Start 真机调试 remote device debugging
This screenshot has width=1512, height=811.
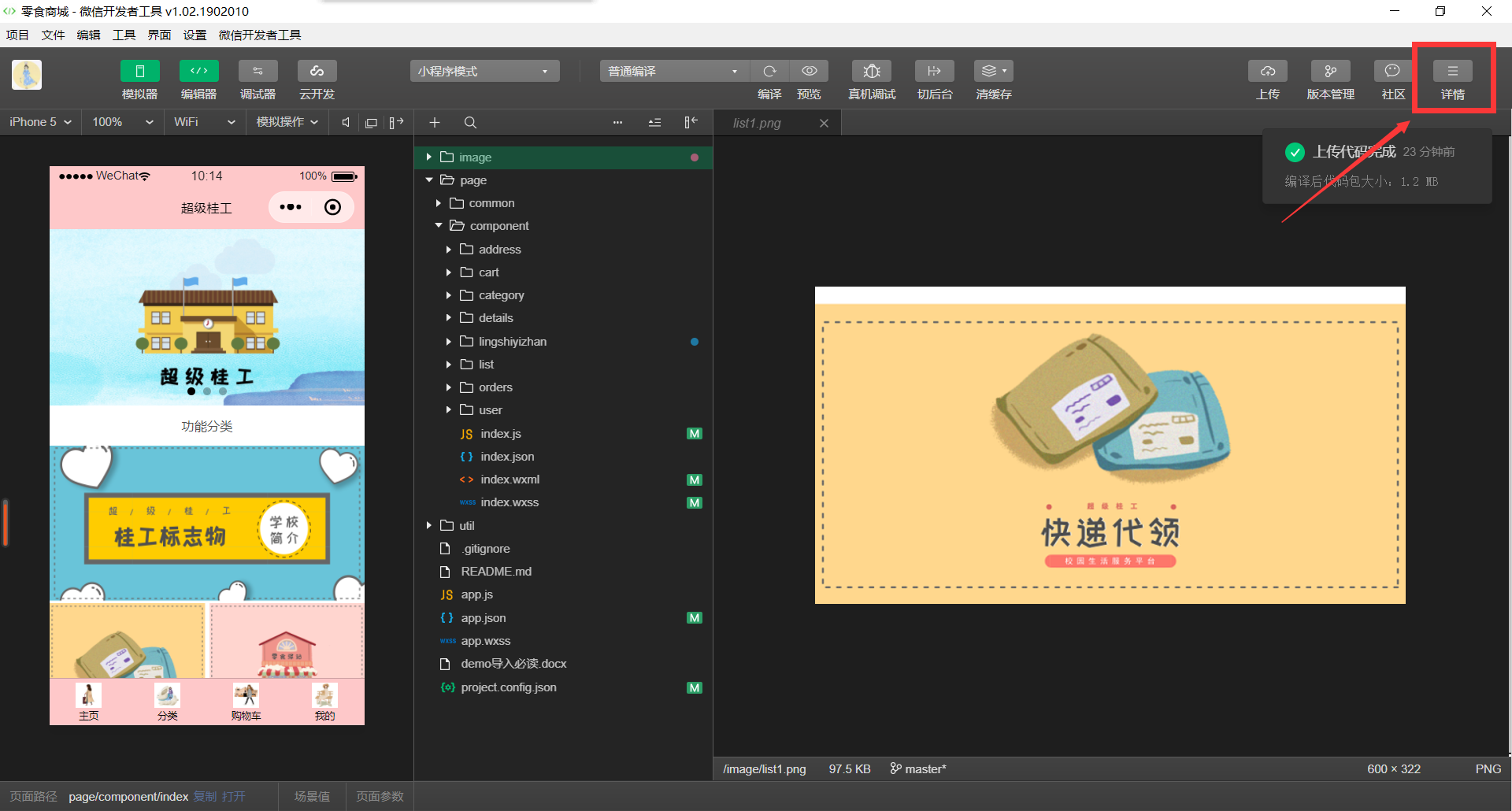(x=872, y=71)
